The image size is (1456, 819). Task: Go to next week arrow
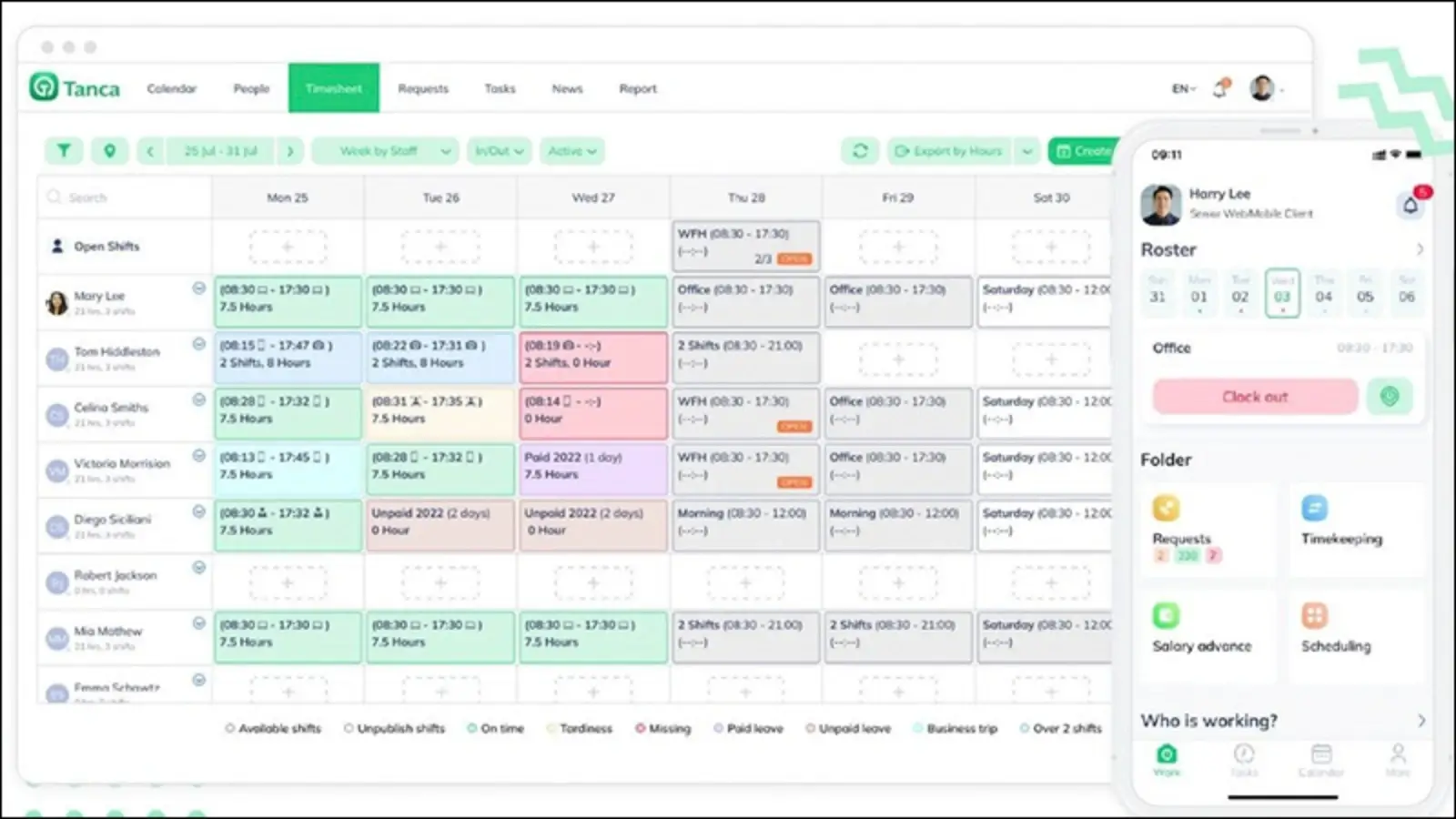point(290,151)
